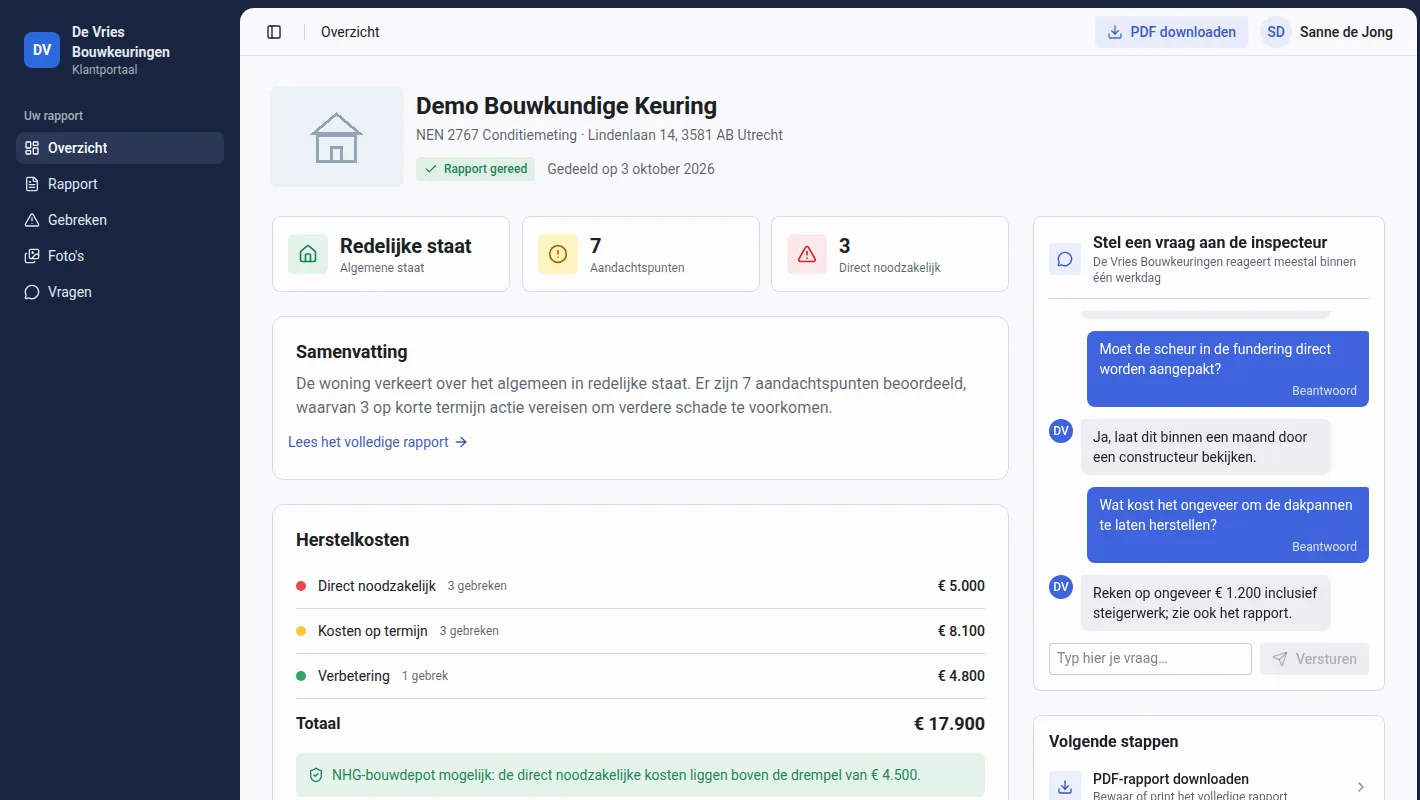Click the warning circle icon for Aandachtspunten
Viewport: 1420px width, 800px height.
[x=558, y=254]
